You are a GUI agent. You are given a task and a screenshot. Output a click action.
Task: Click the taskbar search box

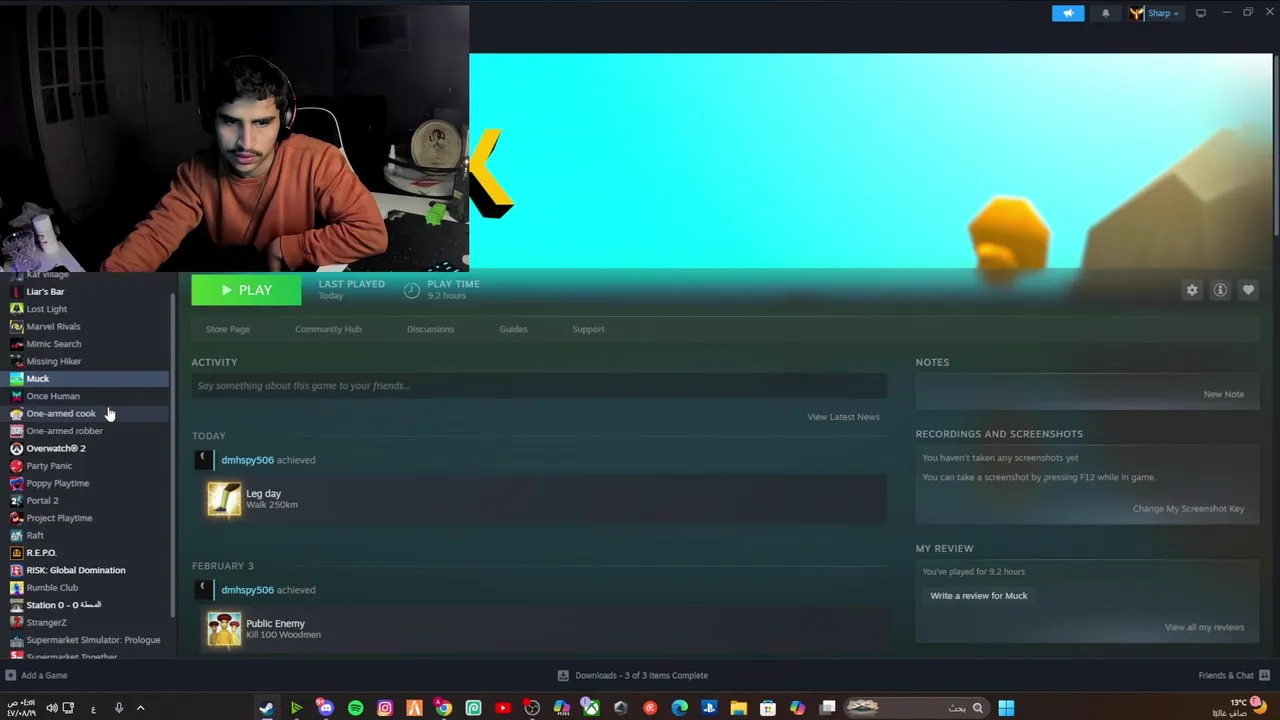coord(915,708)
